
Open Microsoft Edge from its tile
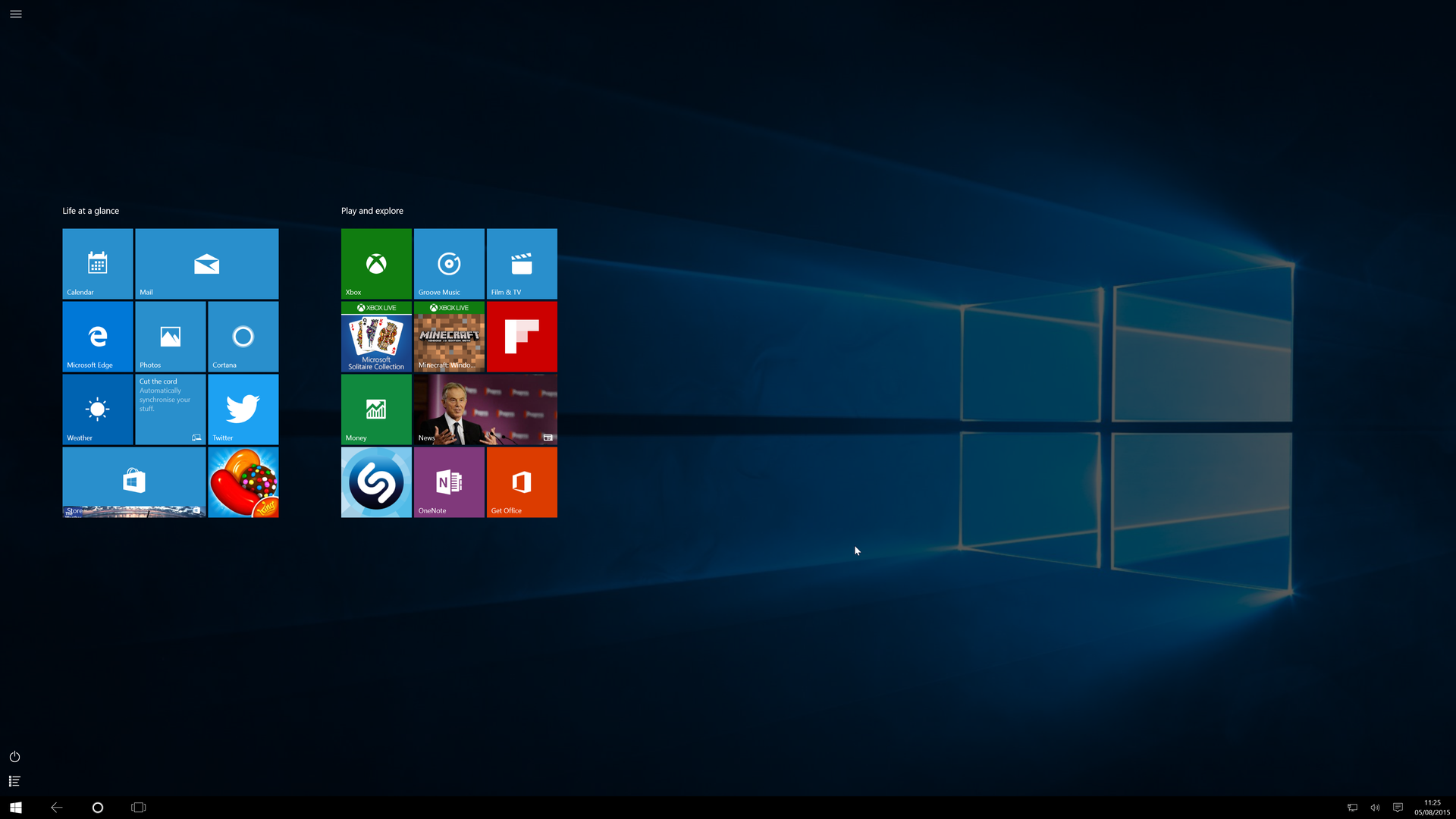98,336
